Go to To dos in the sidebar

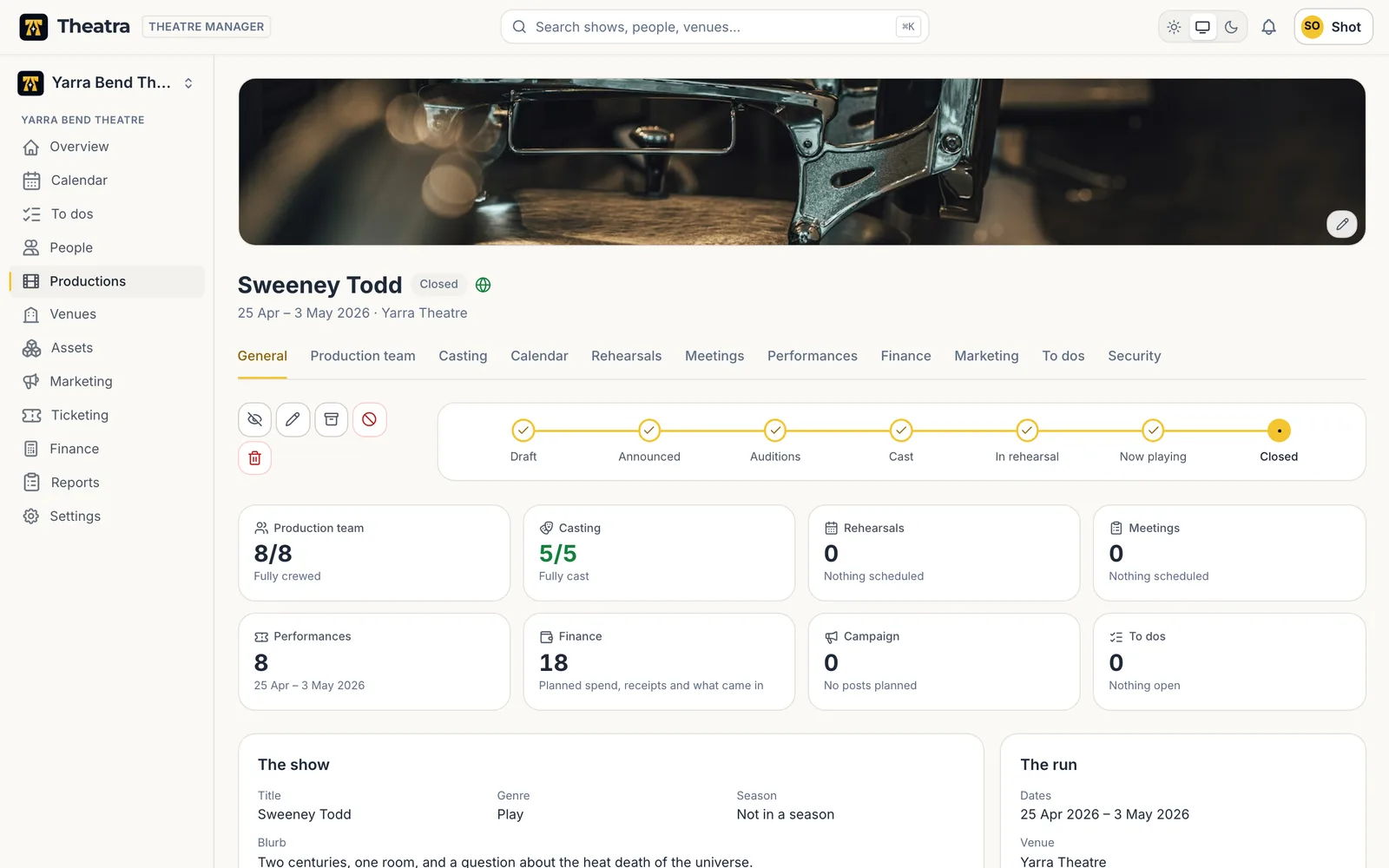tap(107, 214)
